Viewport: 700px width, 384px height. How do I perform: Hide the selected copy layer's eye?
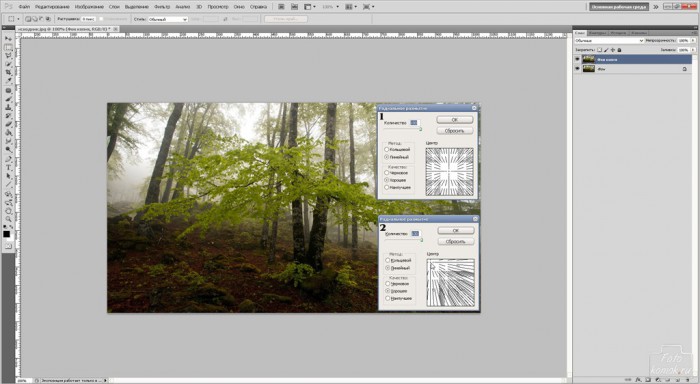click(577, 59)
